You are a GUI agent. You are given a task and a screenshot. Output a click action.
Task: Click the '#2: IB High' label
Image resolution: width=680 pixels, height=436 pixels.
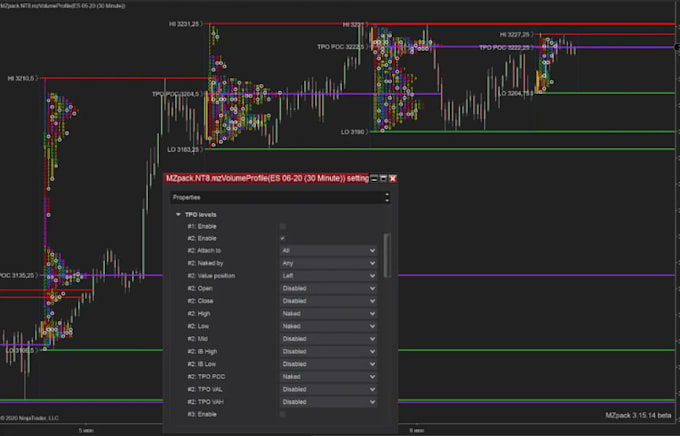click(x=203, y=351)
